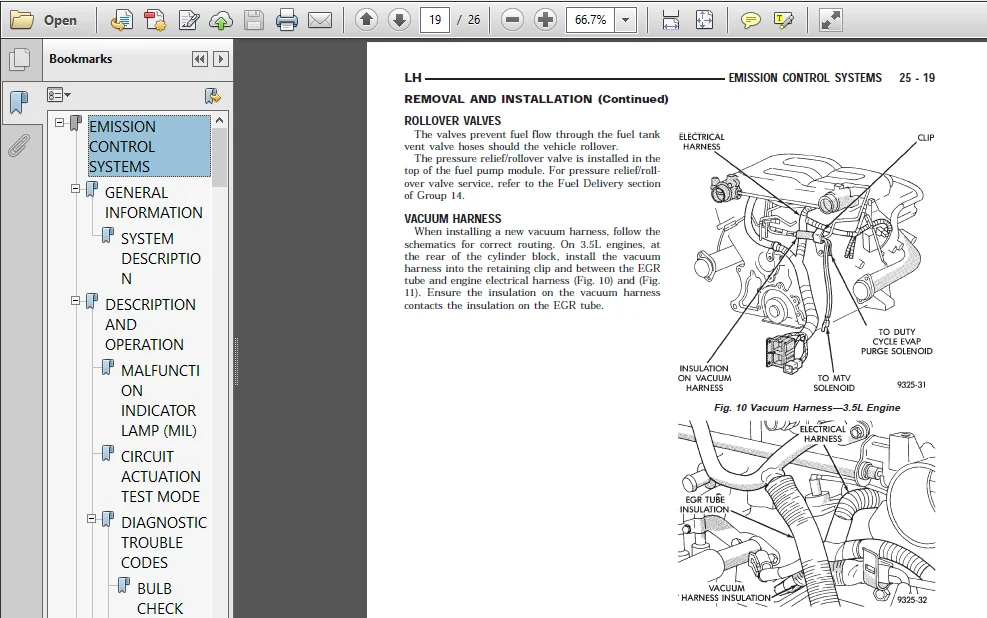The width and height of the screenshot is (987, 618).
Task: Go to previous page with up arrow
Action: [366, 20]
